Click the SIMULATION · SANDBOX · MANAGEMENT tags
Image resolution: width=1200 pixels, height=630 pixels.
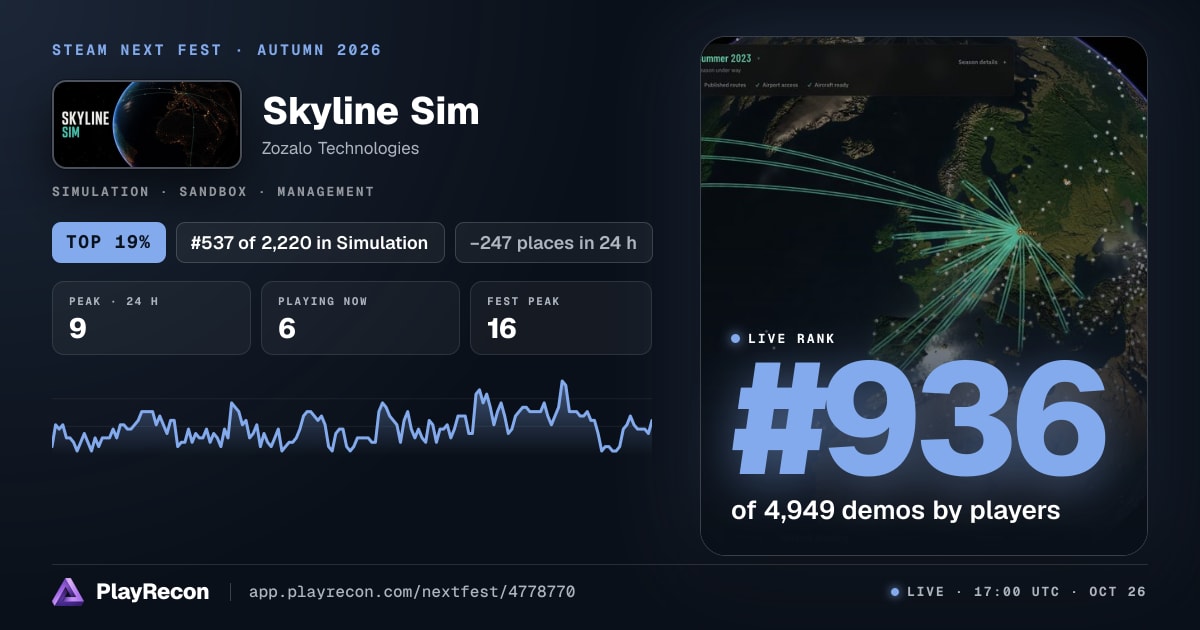pos(213,191)
